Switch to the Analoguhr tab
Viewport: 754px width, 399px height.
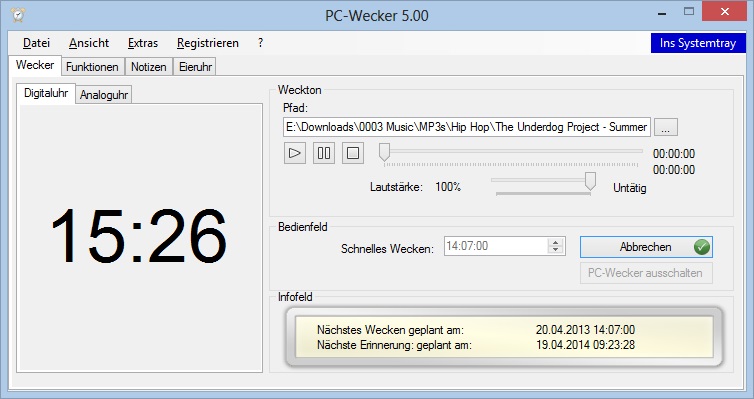104,95
